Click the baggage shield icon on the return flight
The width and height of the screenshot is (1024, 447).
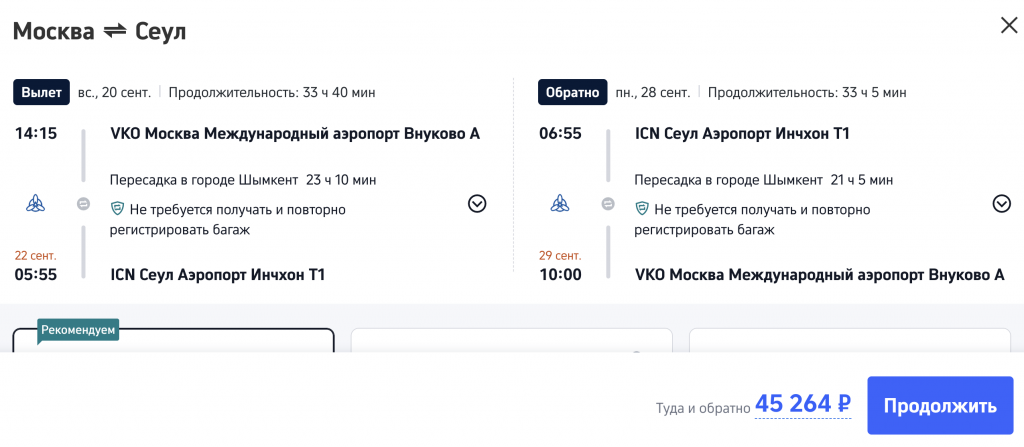pos(642,210)
